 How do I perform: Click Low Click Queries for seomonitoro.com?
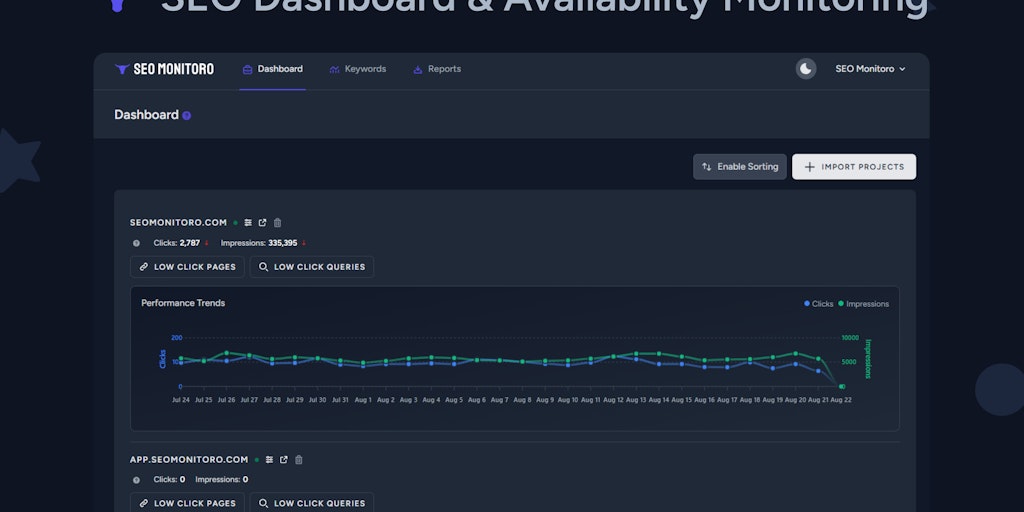coord(312,266)
